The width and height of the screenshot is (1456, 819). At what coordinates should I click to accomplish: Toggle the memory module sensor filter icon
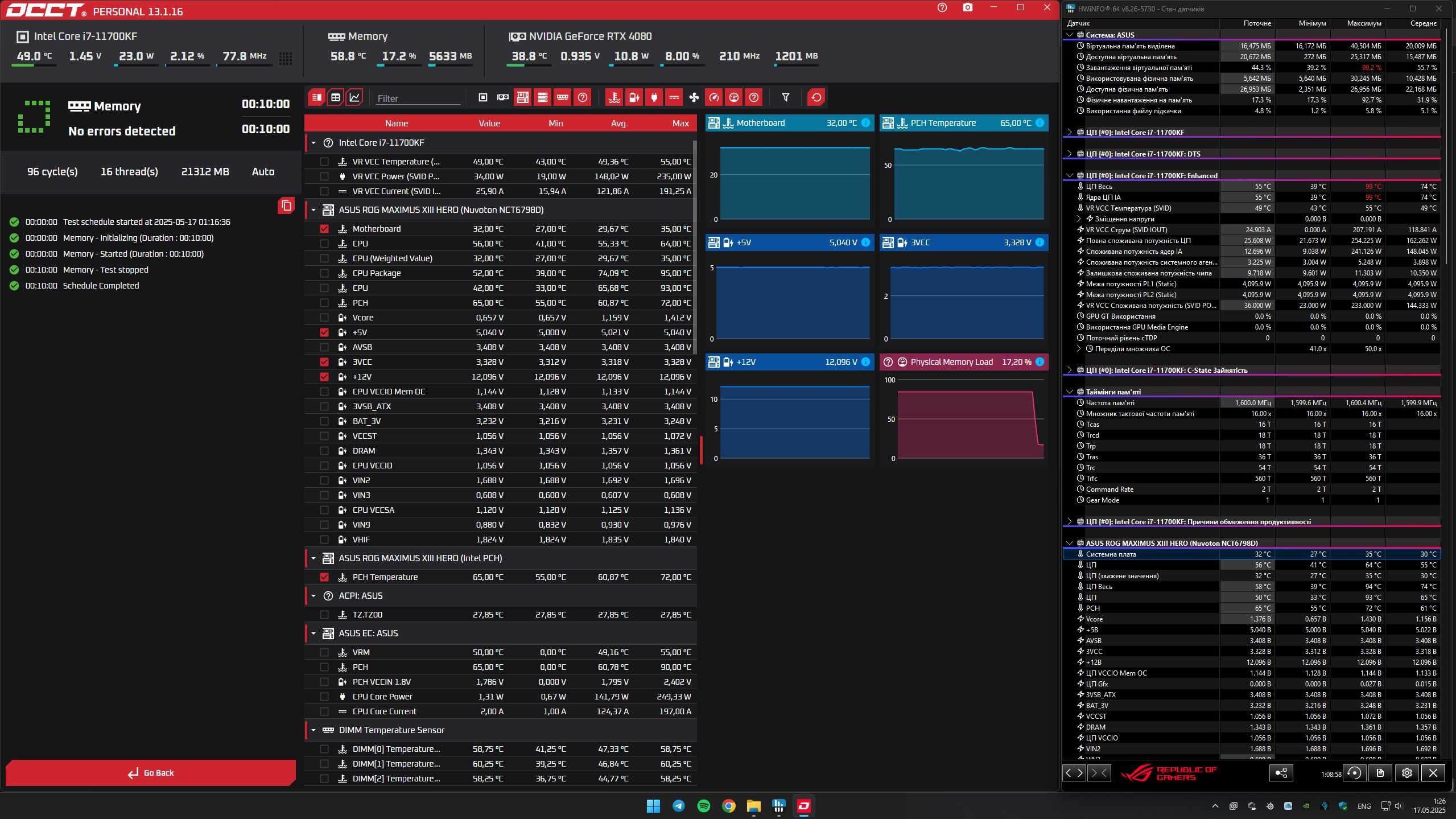[x=562, y=97]
